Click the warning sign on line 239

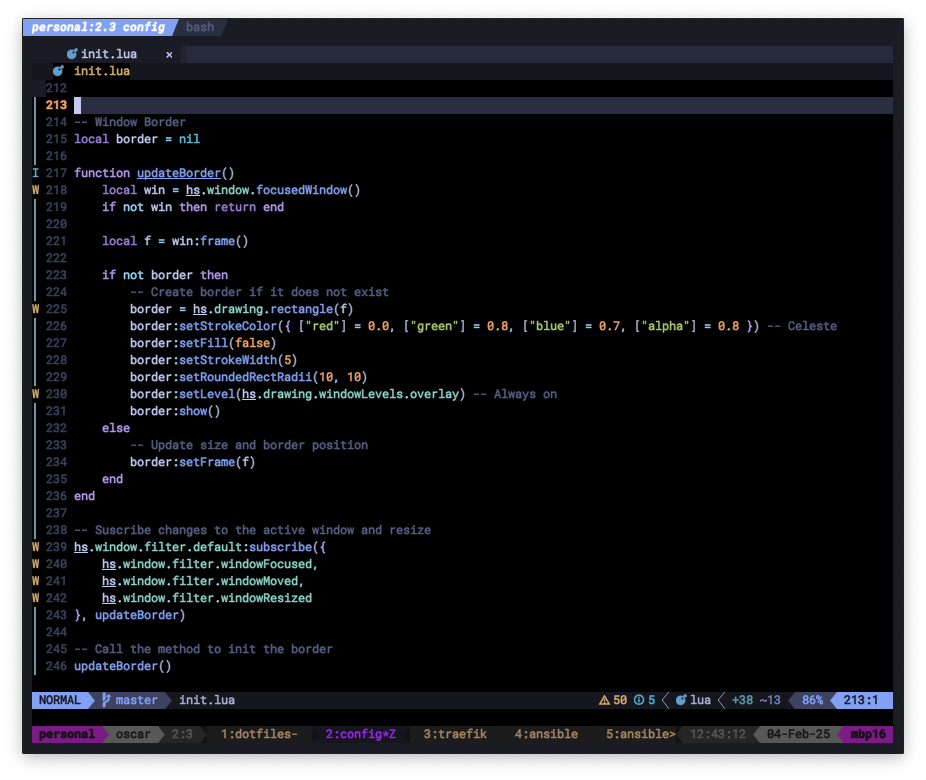35,547
